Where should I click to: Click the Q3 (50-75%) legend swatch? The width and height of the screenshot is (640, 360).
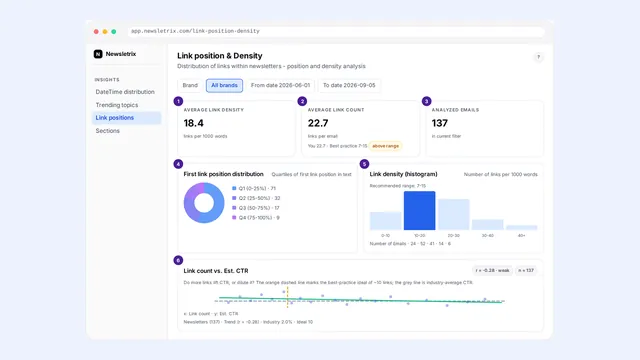pos(234,208)
